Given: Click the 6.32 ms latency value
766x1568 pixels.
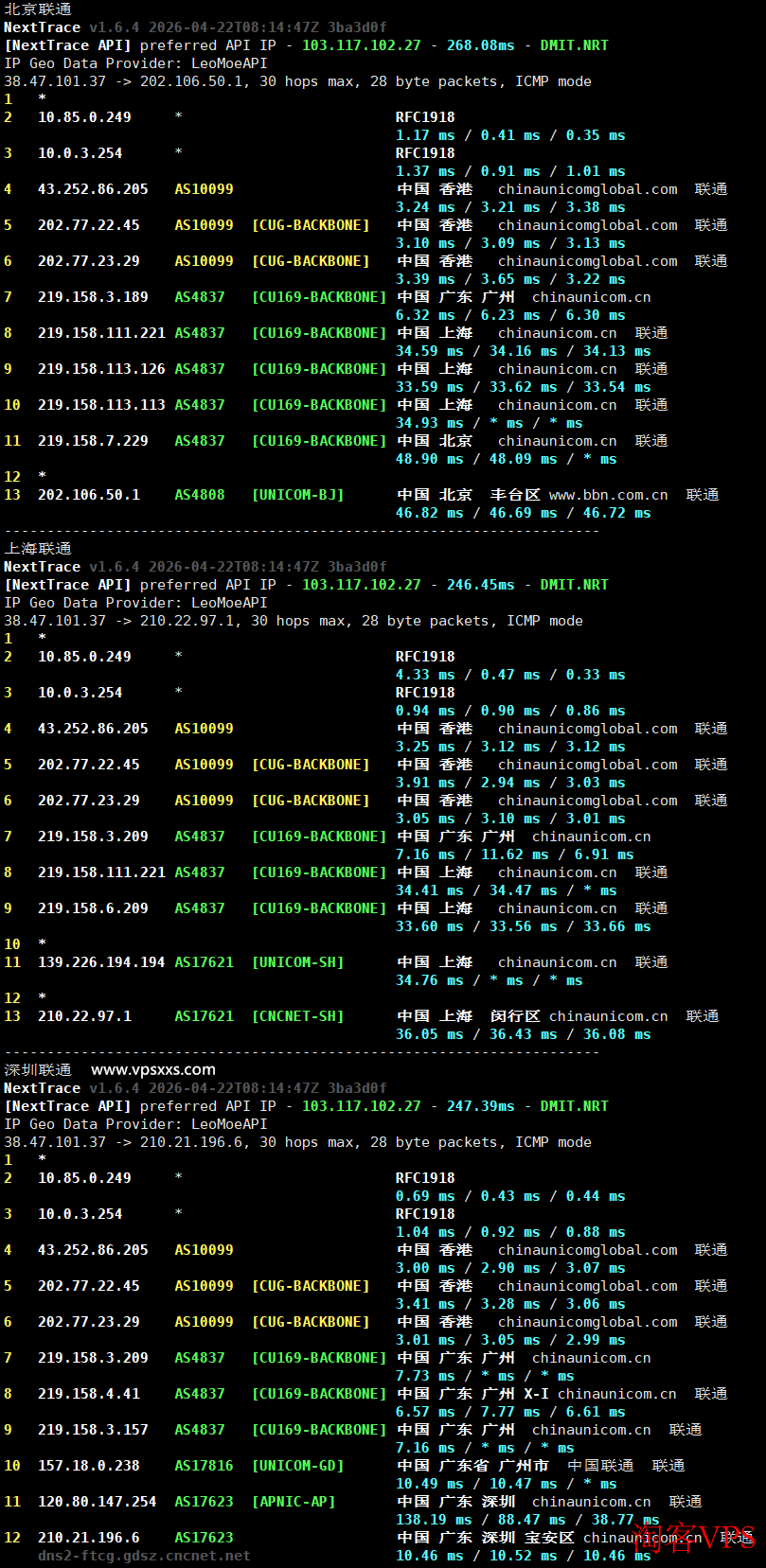Looking at the screenshot, I should click(x=425, y=315).
